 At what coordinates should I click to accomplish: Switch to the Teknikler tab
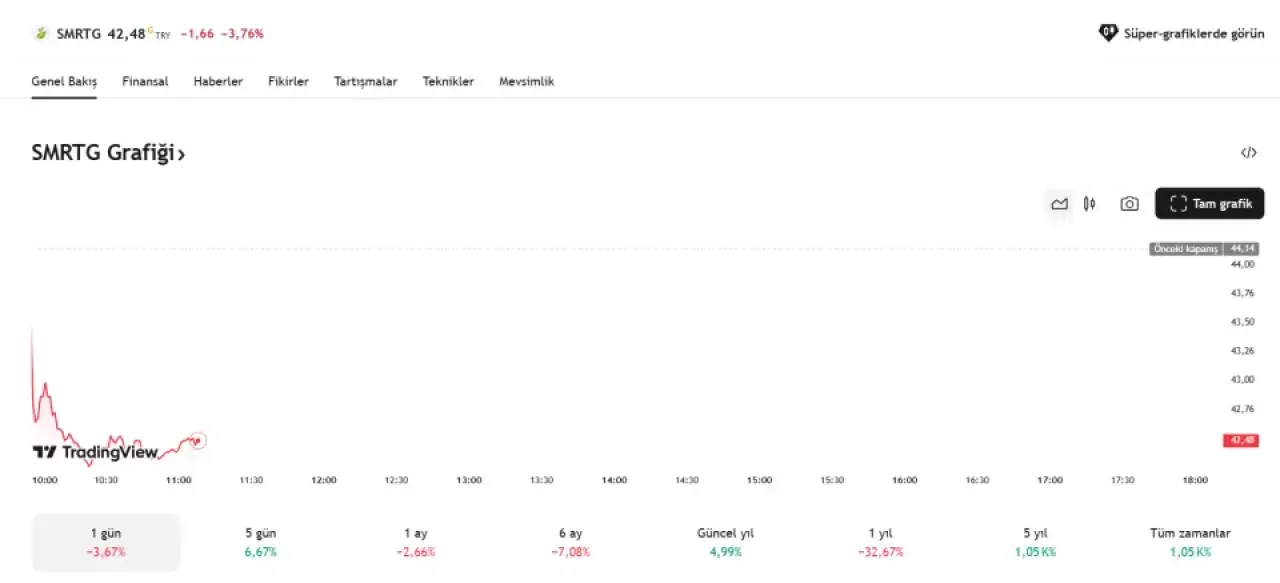[x=448, y=81]
